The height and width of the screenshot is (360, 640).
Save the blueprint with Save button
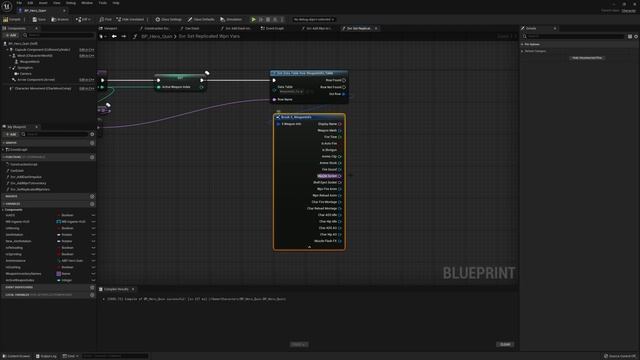coord(39,19)
